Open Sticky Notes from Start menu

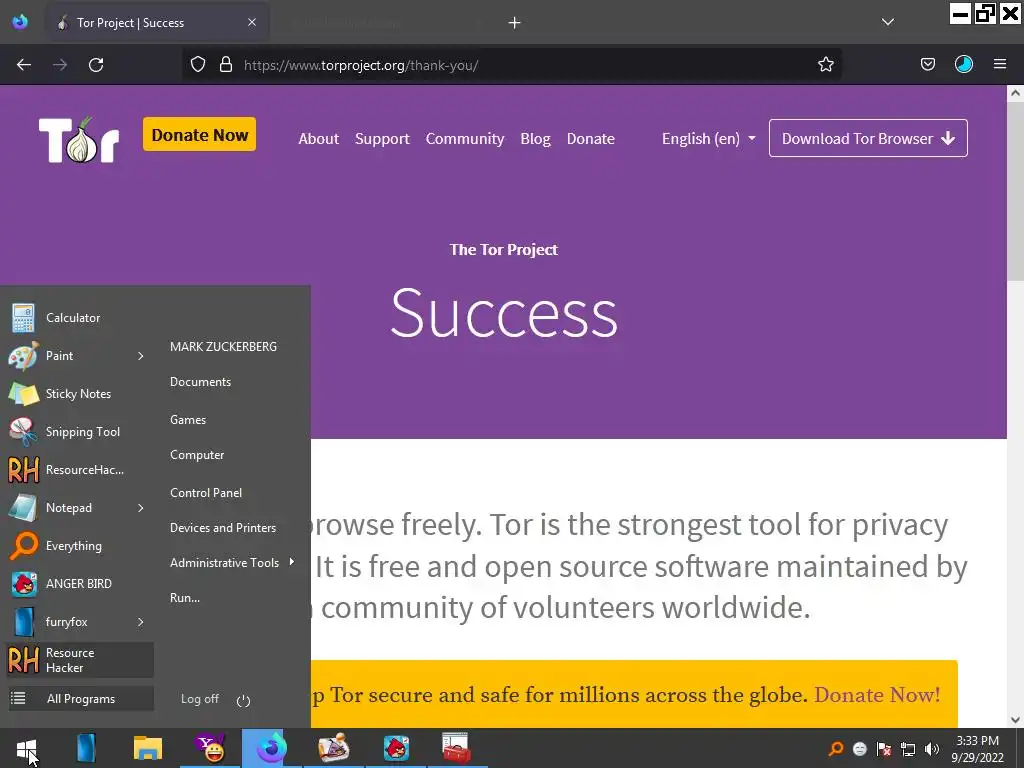[78, 394]
